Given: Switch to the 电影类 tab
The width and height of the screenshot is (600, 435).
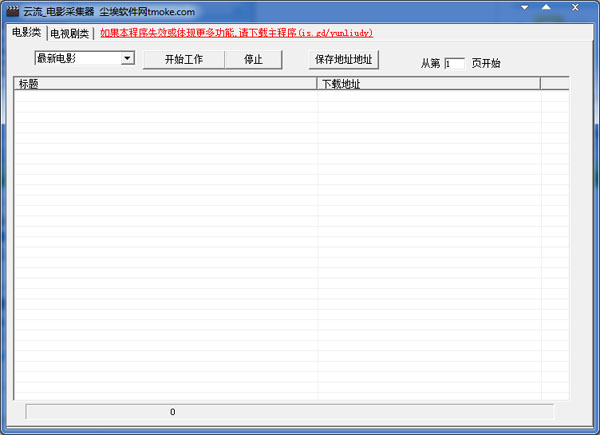Looking at the screenshot, I should (x=26, y=33).
